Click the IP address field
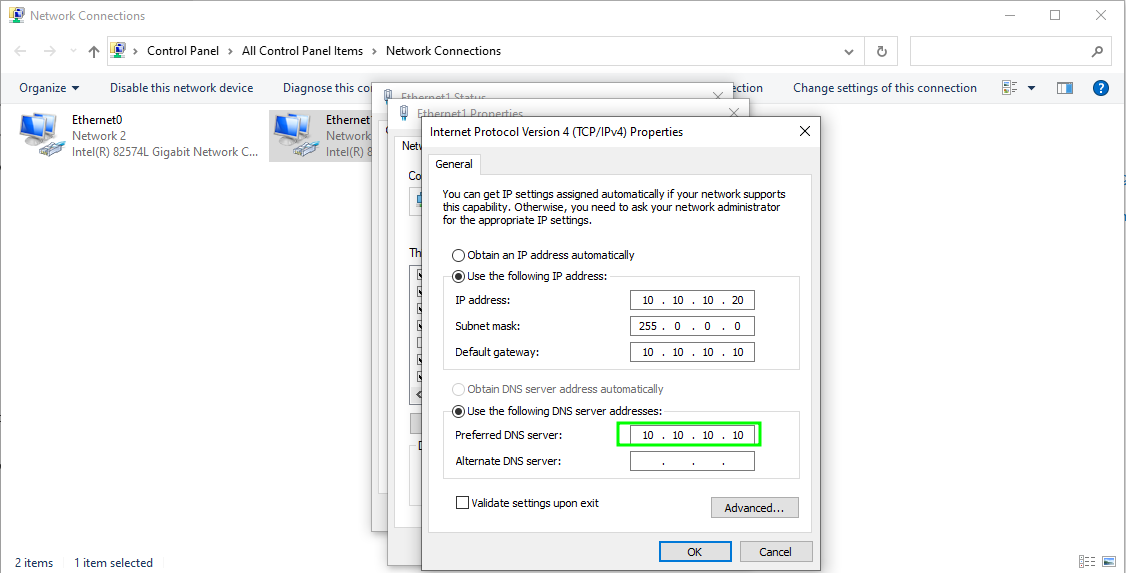This screenshot has height=573, width=1126. pyautogui.click(x=692, y=300)
